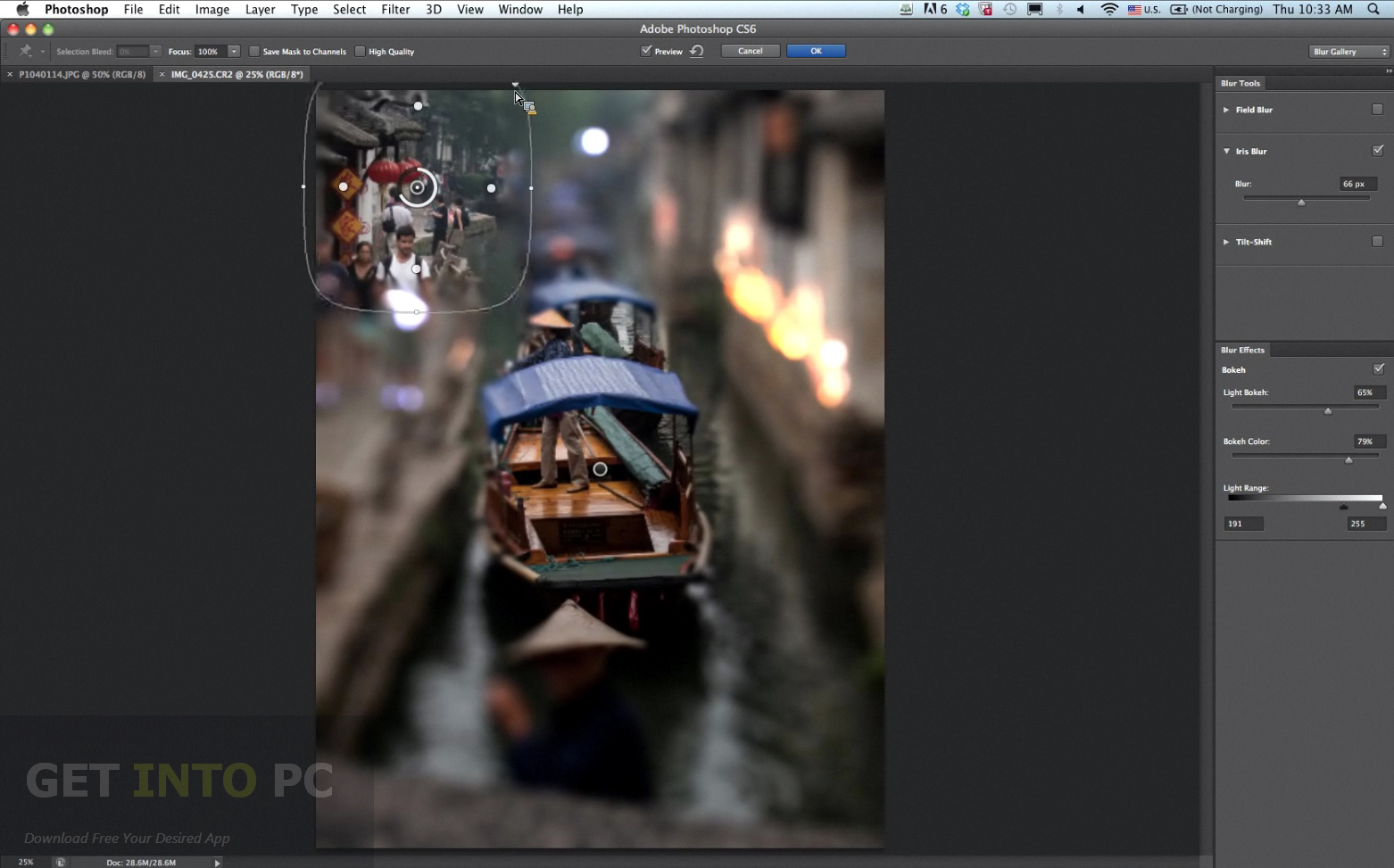Expand the Field Blur section

(1226, 110)
